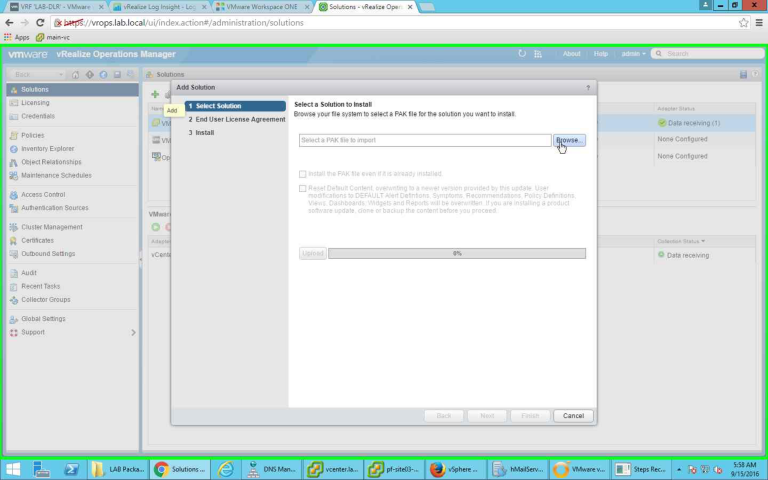Bookmark the page with the star icon
Screen dimensions: 768x480
tap(743, 22)
